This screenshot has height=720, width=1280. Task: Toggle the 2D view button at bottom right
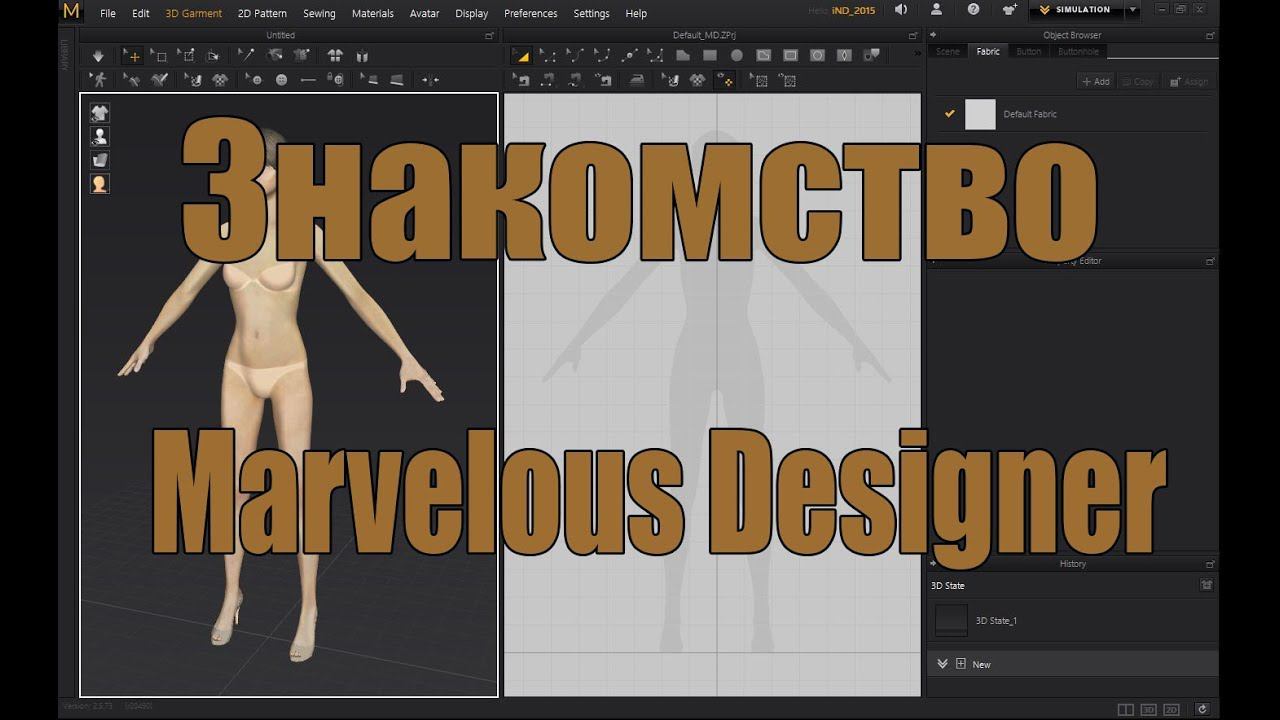pos(1171,710)
